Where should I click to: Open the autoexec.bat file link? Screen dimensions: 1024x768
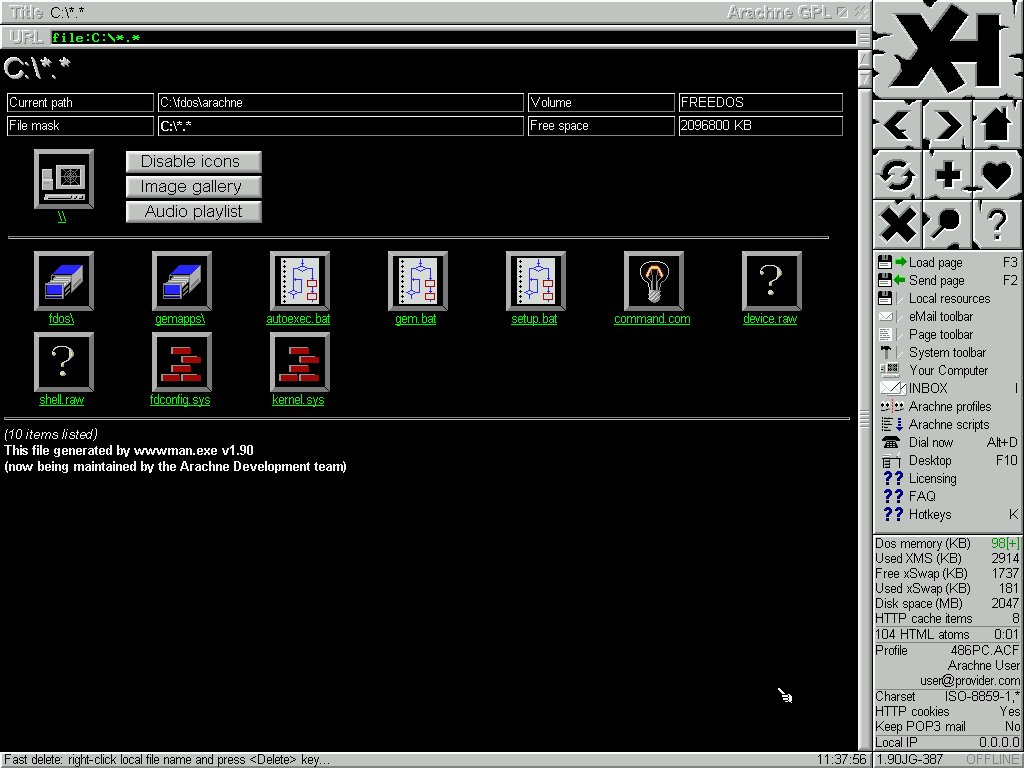pyautogui.click(x=298, y=320)
